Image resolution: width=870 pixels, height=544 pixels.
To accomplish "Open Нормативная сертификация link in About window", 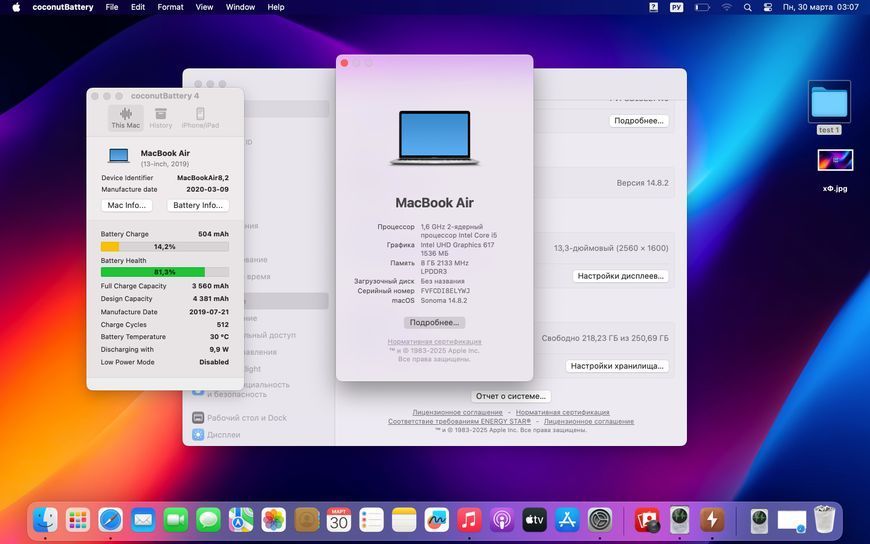I will (434, 342).
